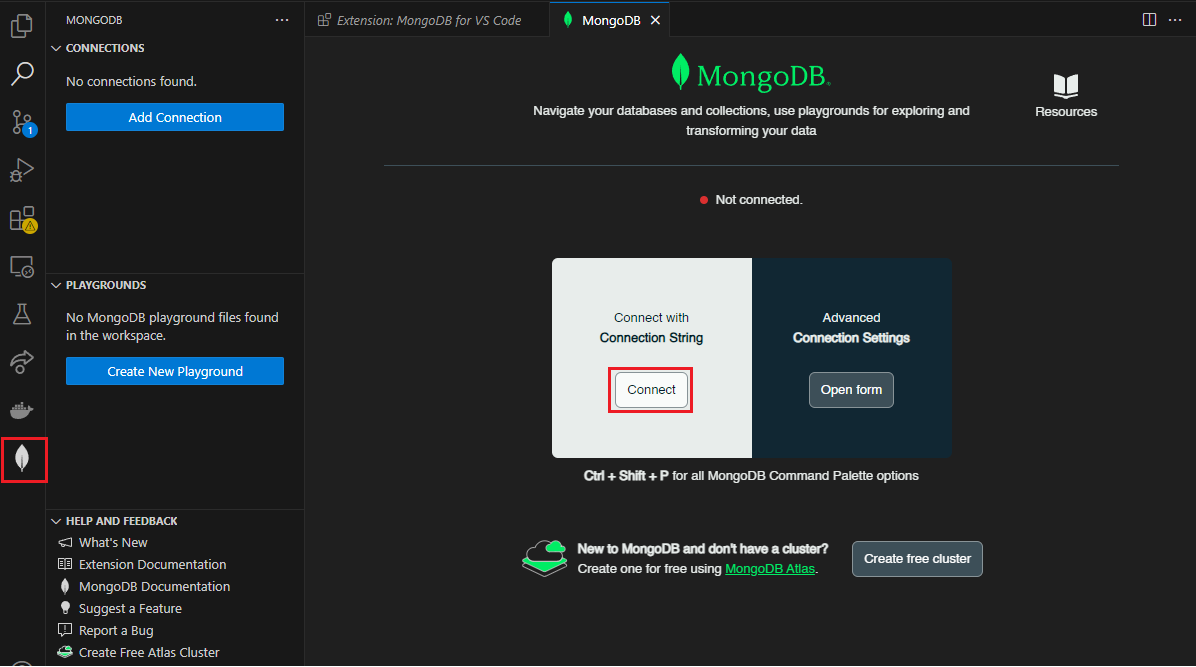The height and width of the screenshot is (667, 1196).
Task: Click Create New Playground button
Action: [x=175, y=371]
